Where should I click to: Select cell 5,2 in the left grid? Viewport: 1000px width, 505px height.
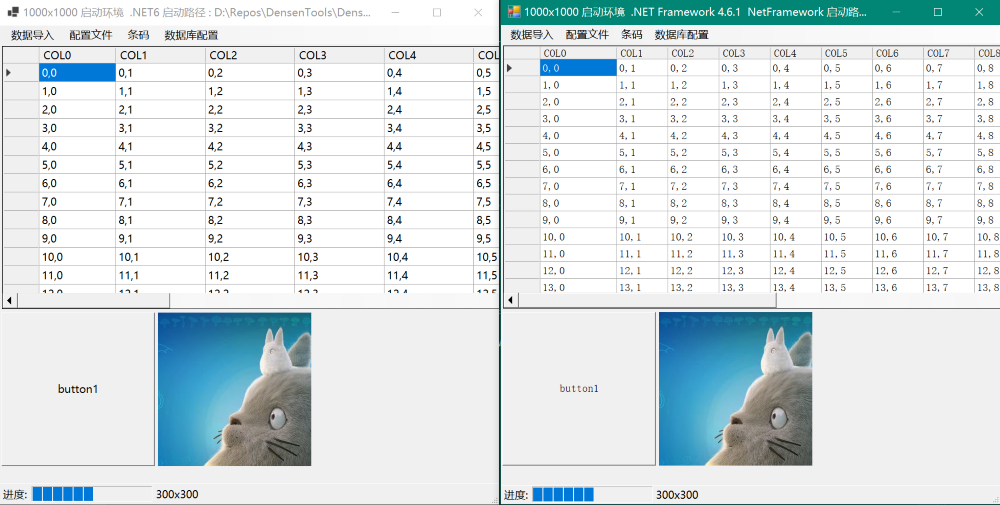(250, 165)
